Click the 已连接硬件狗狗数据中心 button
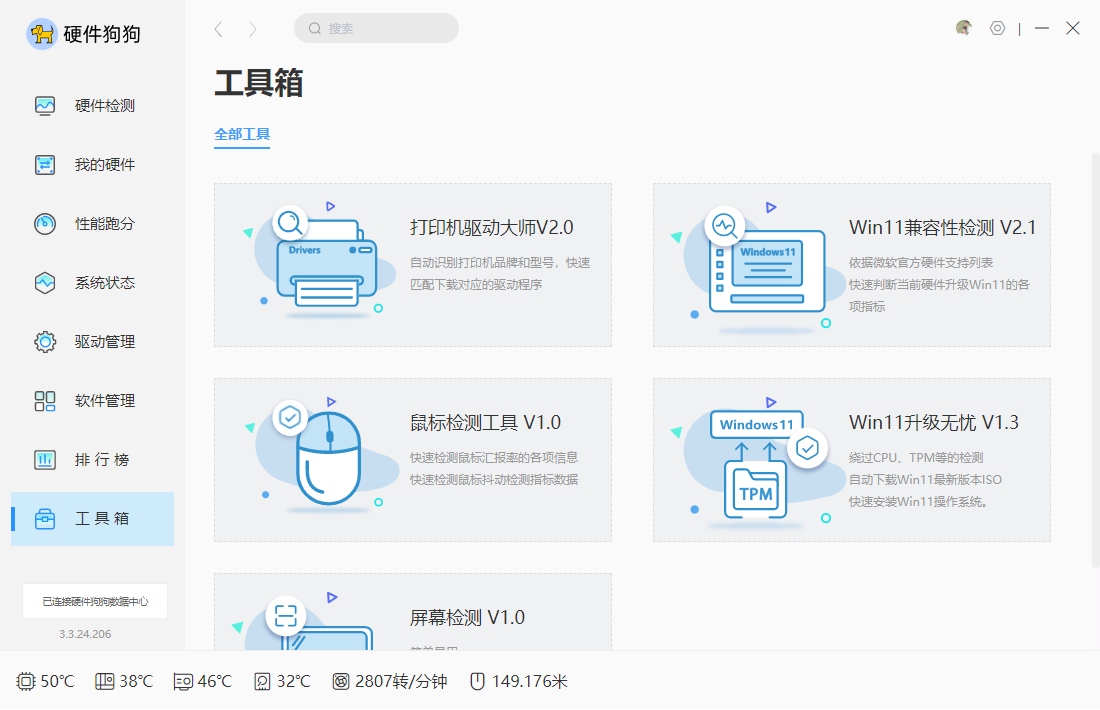This screenshot has width=1100, height=710. (95, 601)
